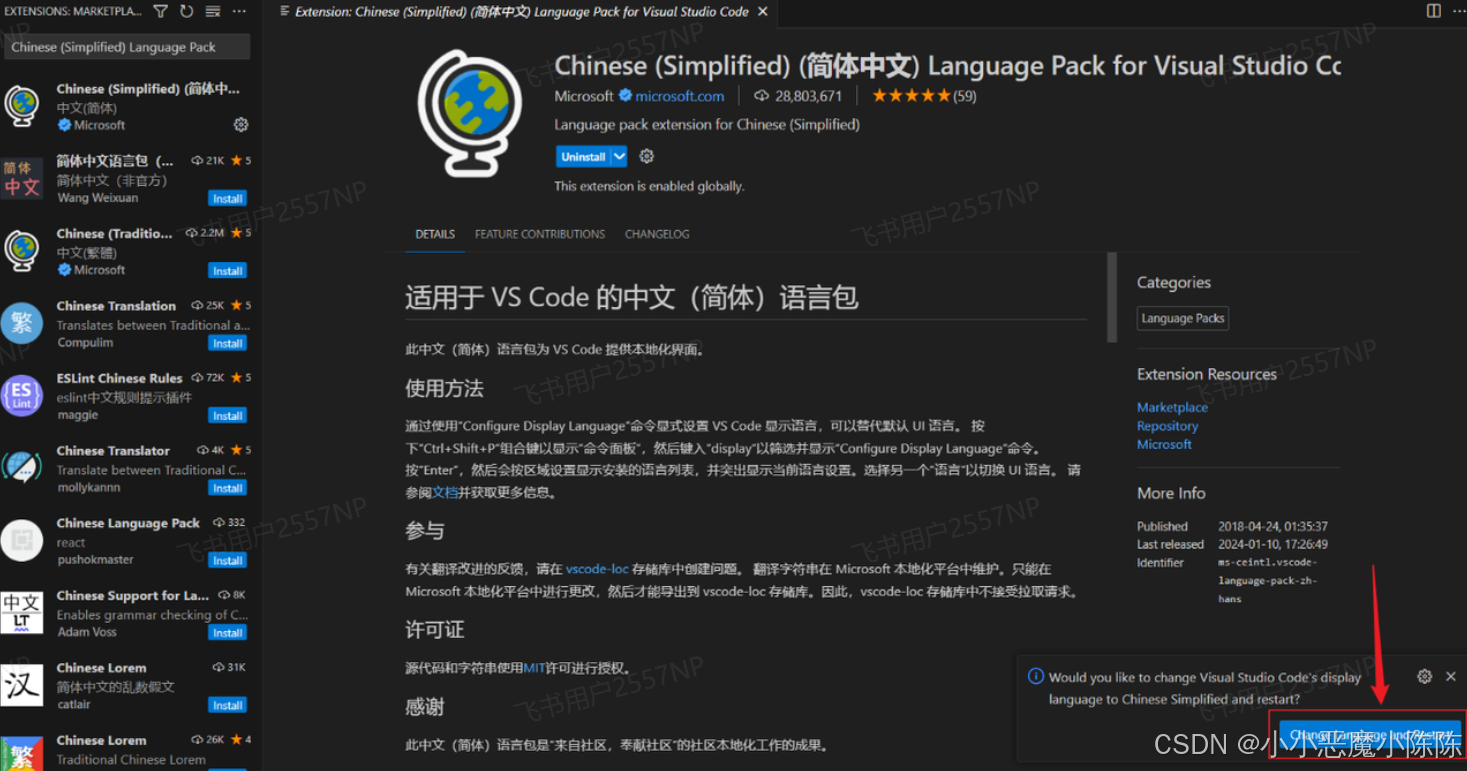Click Change Language and Restart button
The image size is (1467, 771).
[x=1370, y=735]
